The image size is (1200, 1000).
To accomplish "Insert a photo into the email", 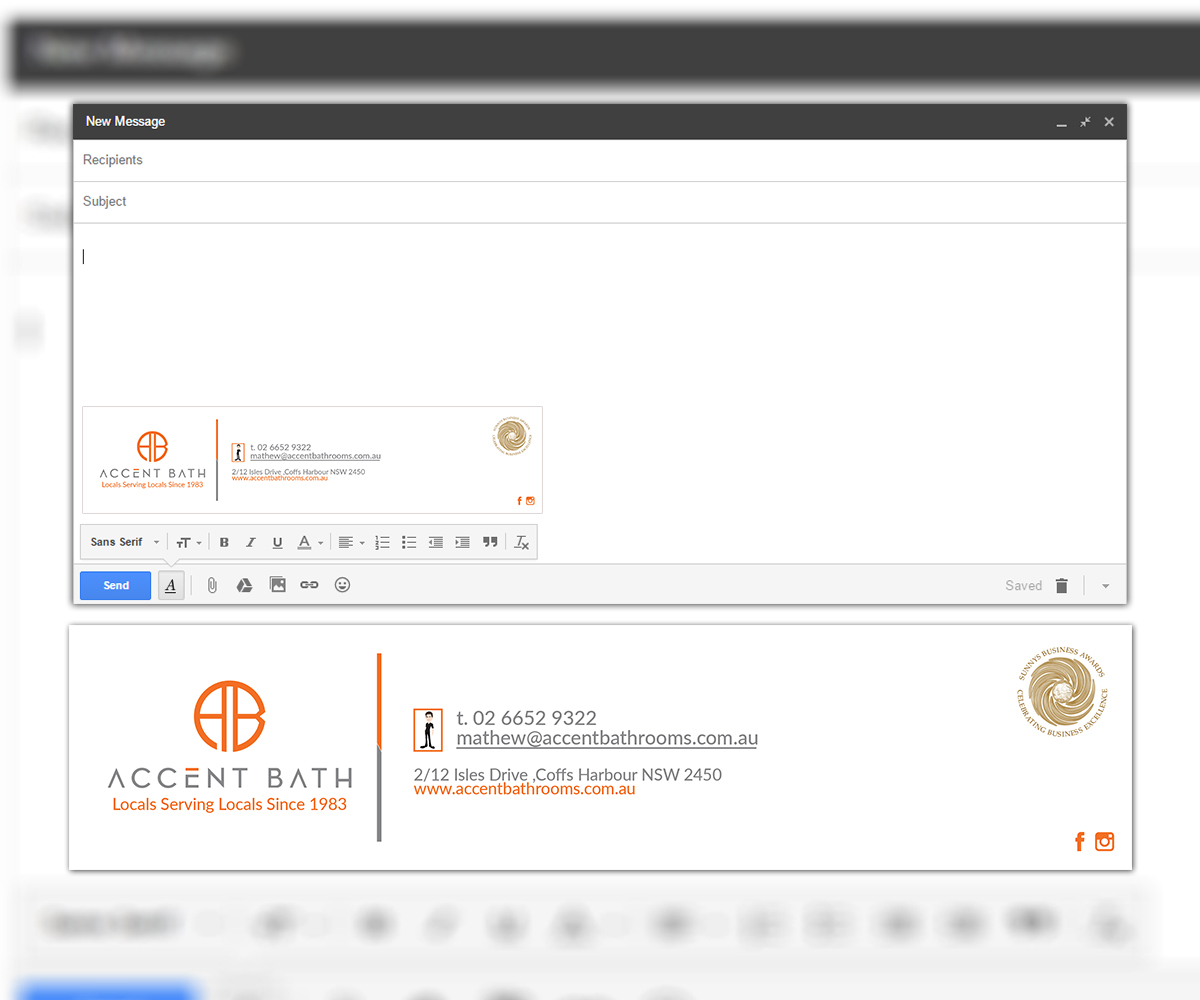I will coord(277,585).
